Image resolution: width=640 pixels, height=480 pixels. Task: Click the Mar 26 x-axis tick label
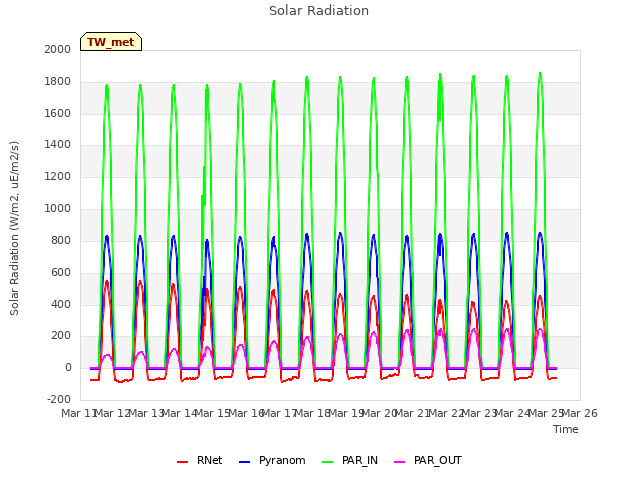tap(580, 413)
